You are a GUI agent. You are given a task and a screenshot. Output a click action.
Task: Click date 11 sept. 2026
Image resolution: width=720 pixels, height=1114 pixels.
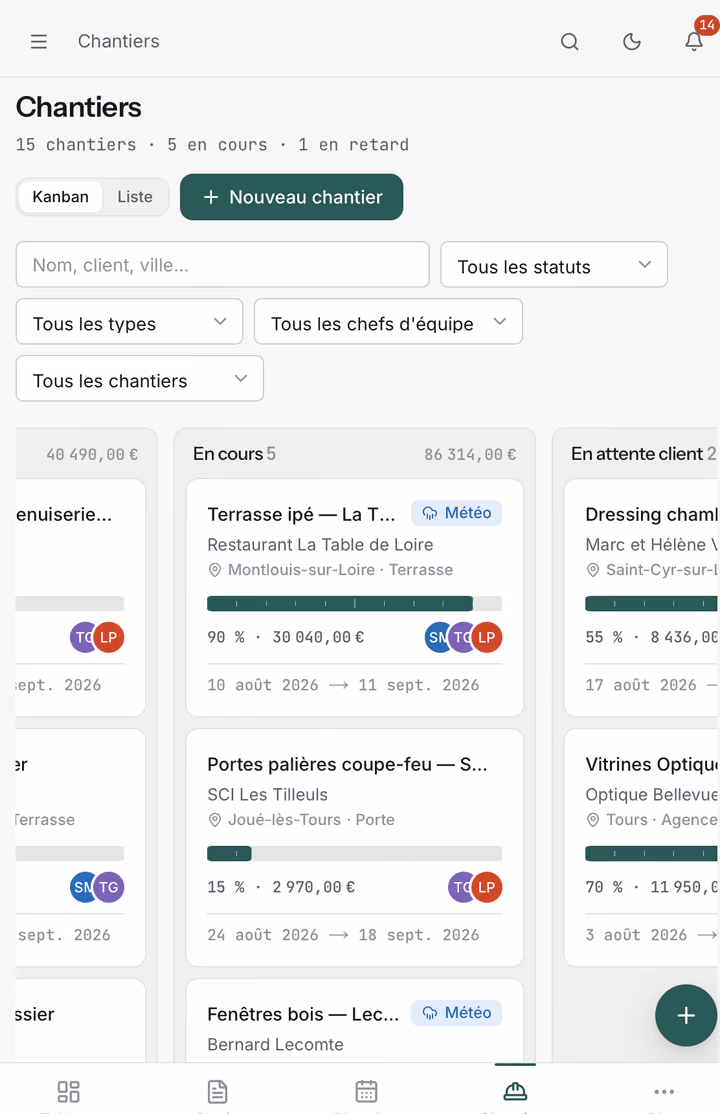coord(419,685)
